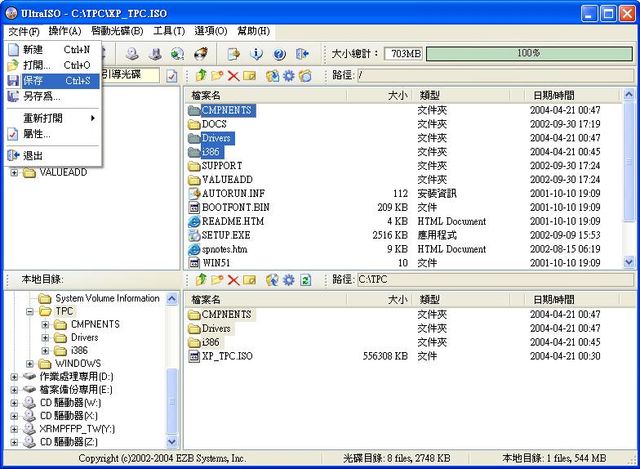Choose 屬性... from the file menu

[53, 134]
